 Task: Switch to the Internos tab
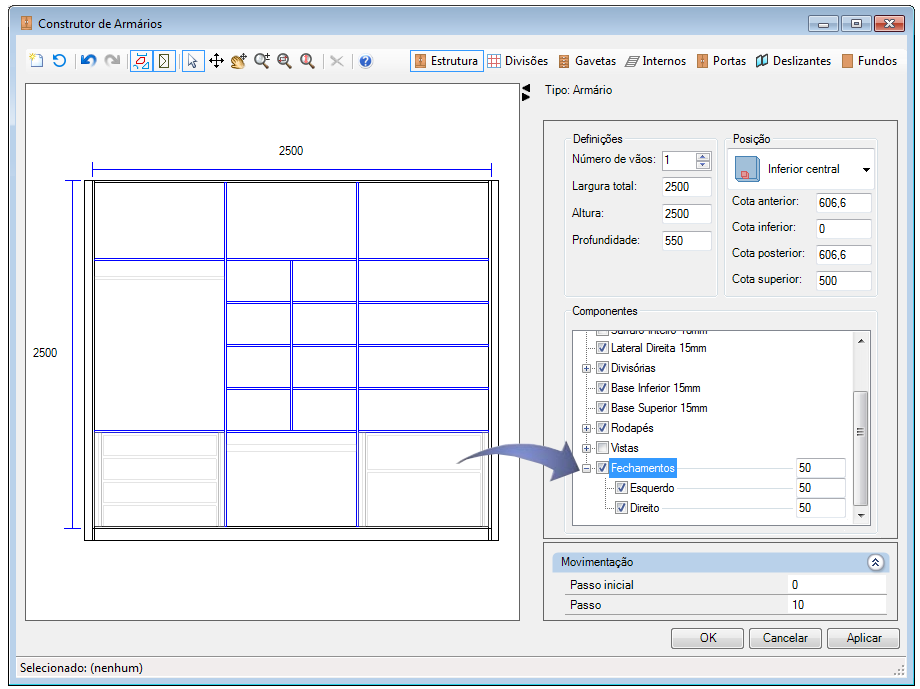click(x=656, y=61)
